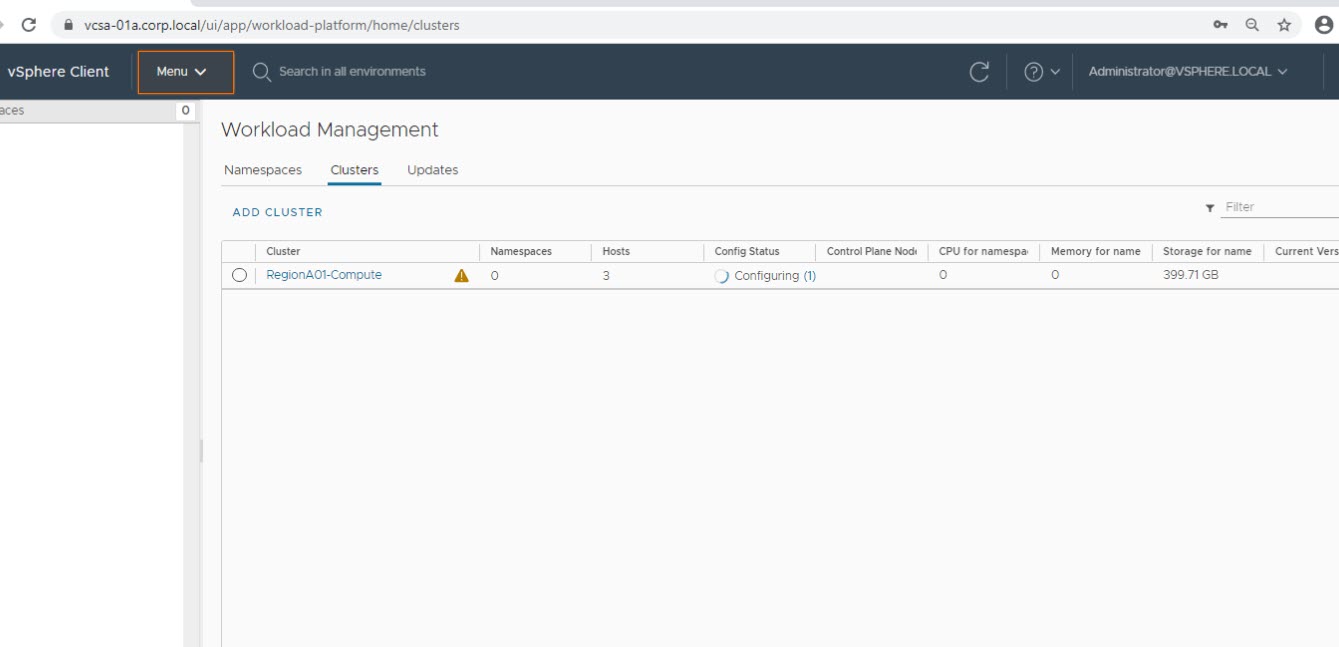Select the RegionA01-Compute radio button
Viewport: 1339px width, 647px height.
(239, 276)
